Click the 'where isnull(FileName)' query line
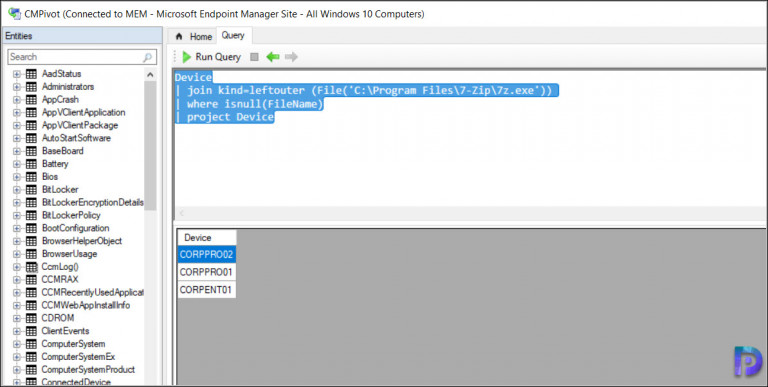768x387 pixels. [249, 104]
